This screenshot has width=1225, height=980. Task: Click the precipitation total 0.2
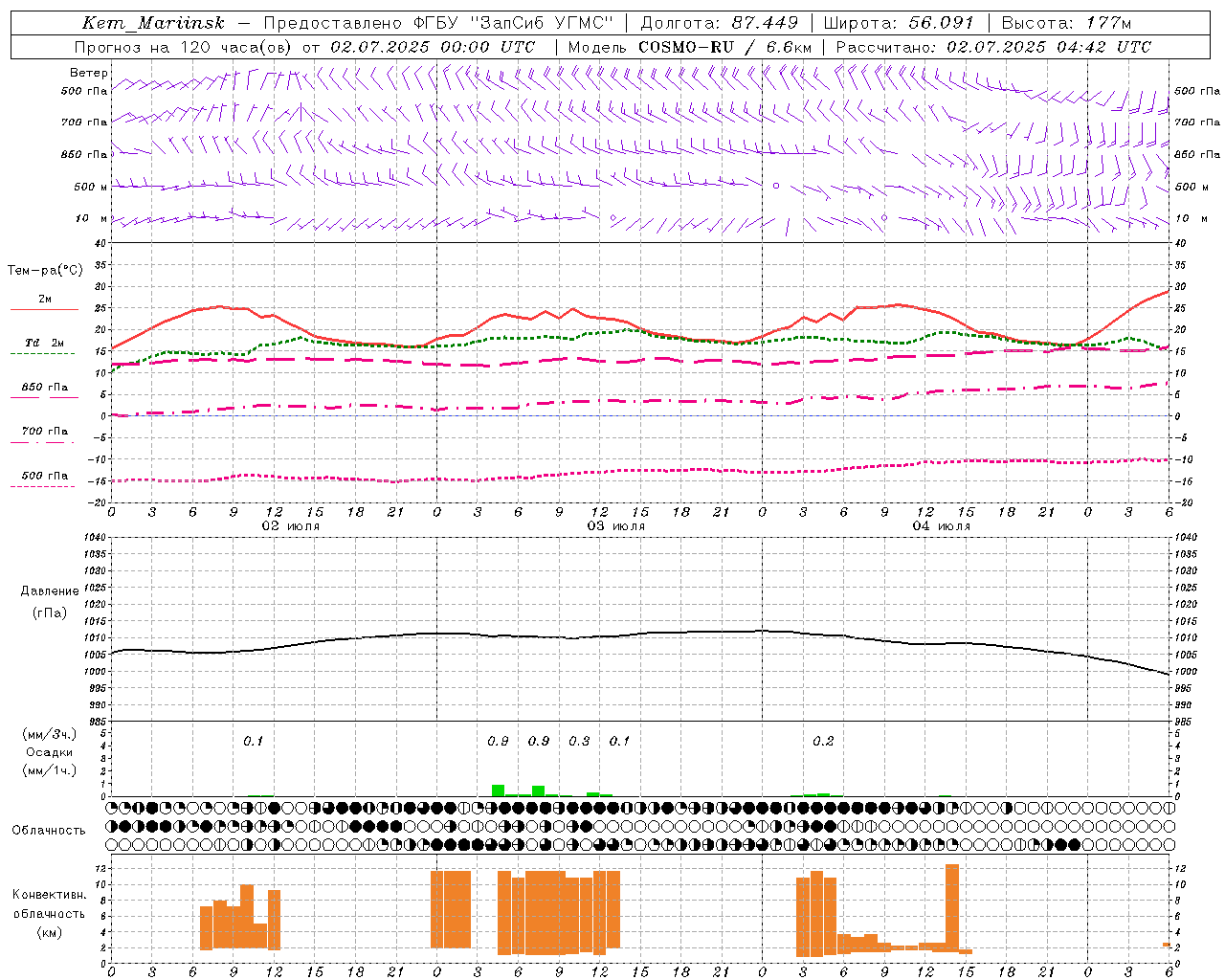[x=823, y=741]
